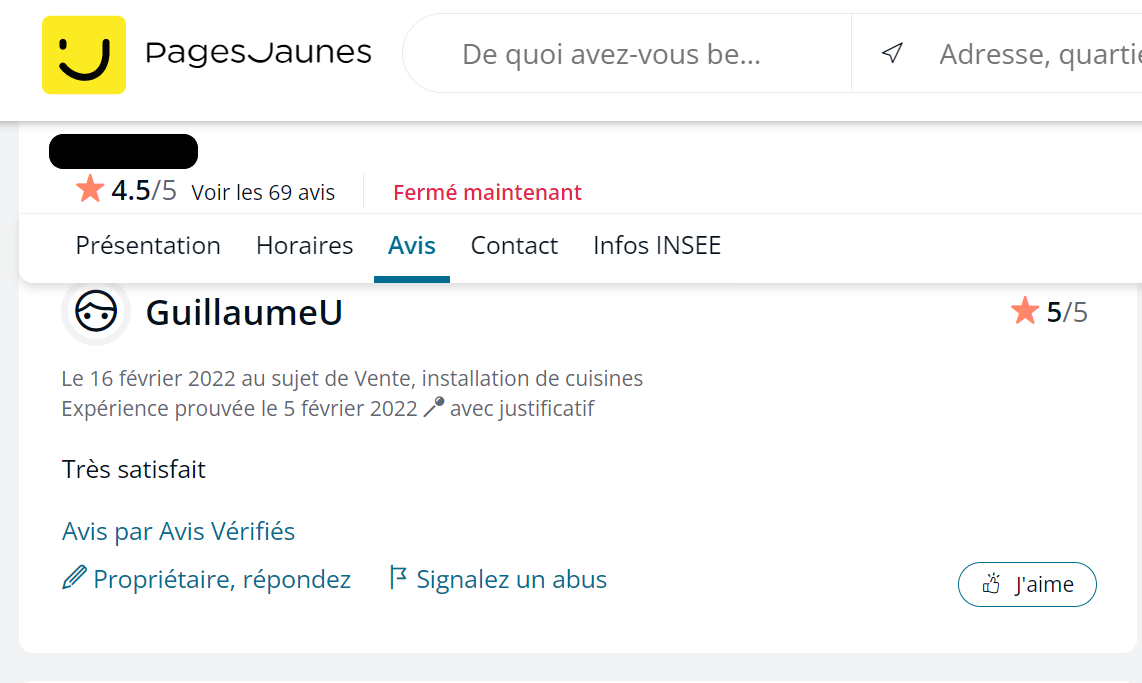Click GuillaumeU's reviewer avatar icon
Screen dimensions: 1142x683
click(x=96, y=312)
